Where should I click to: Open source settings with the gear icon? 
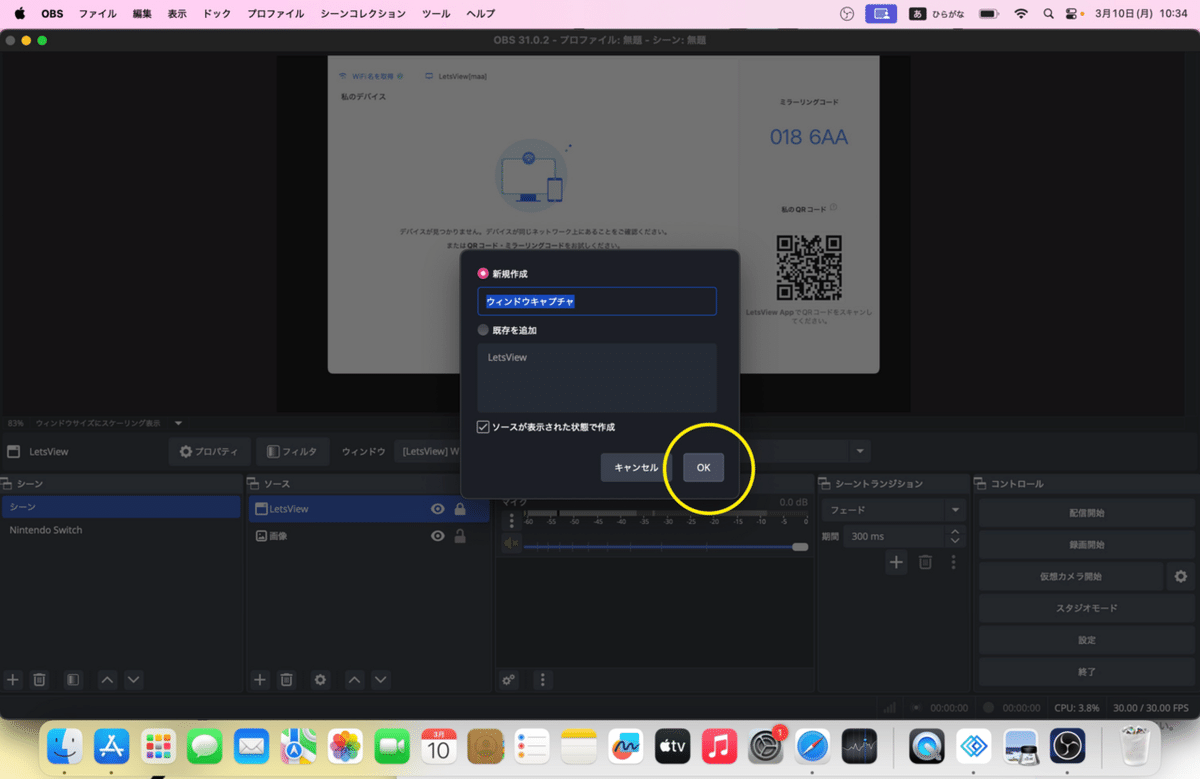(319, 680)
